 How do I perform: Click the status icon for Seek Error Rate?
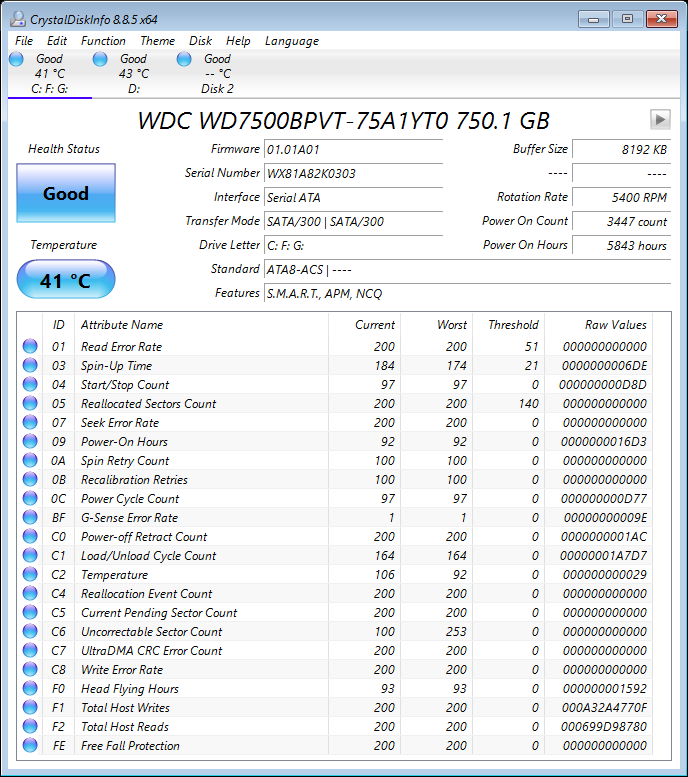point(30,422)
